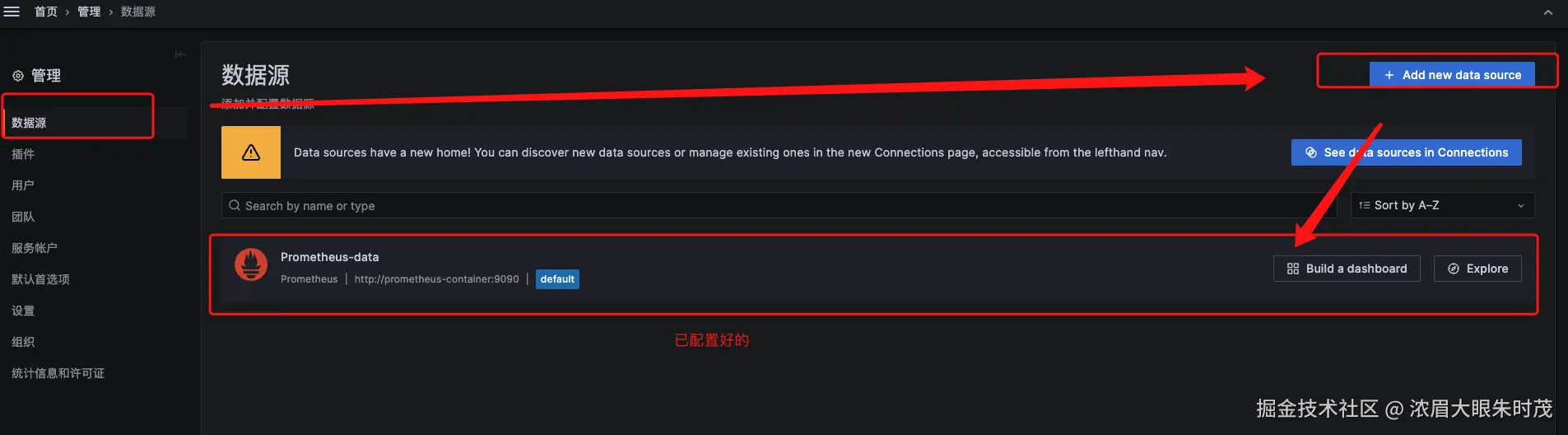Click the administration gear icon

(17, 76)
